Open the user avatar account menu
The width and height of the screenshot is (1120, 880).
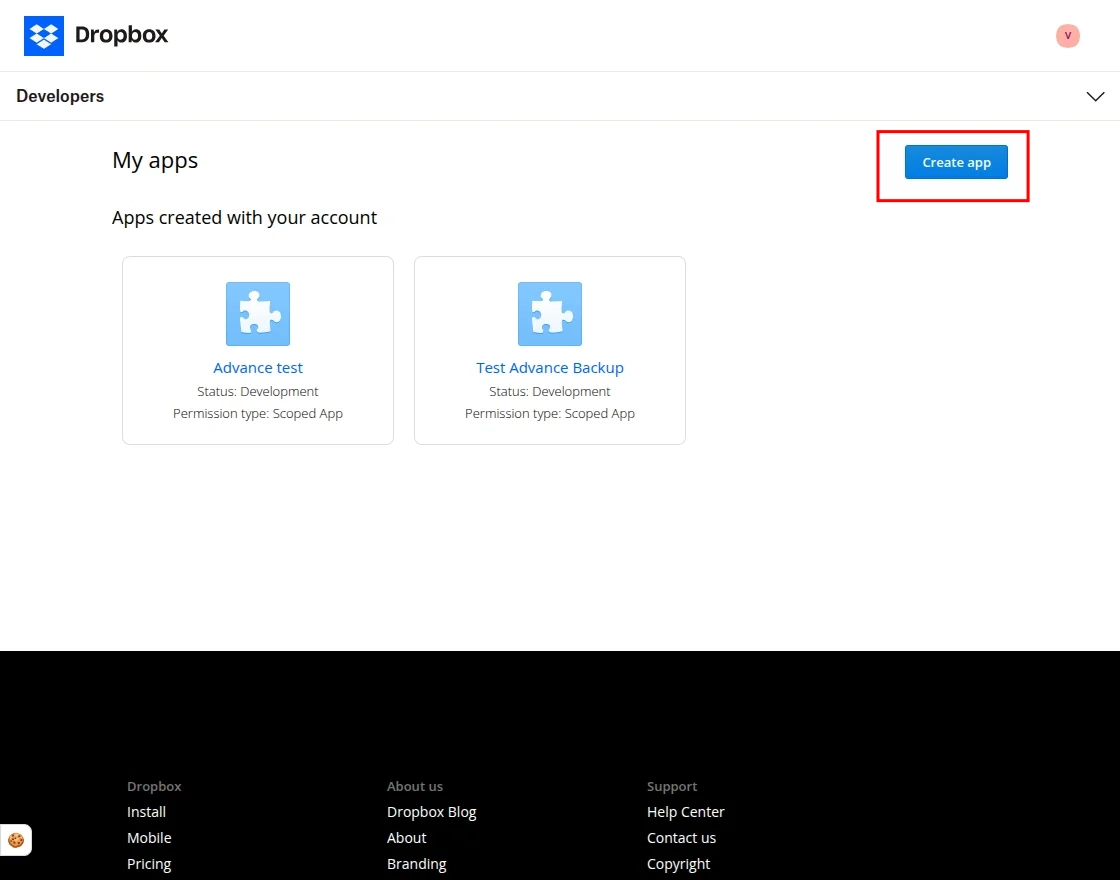[1067, 36]
